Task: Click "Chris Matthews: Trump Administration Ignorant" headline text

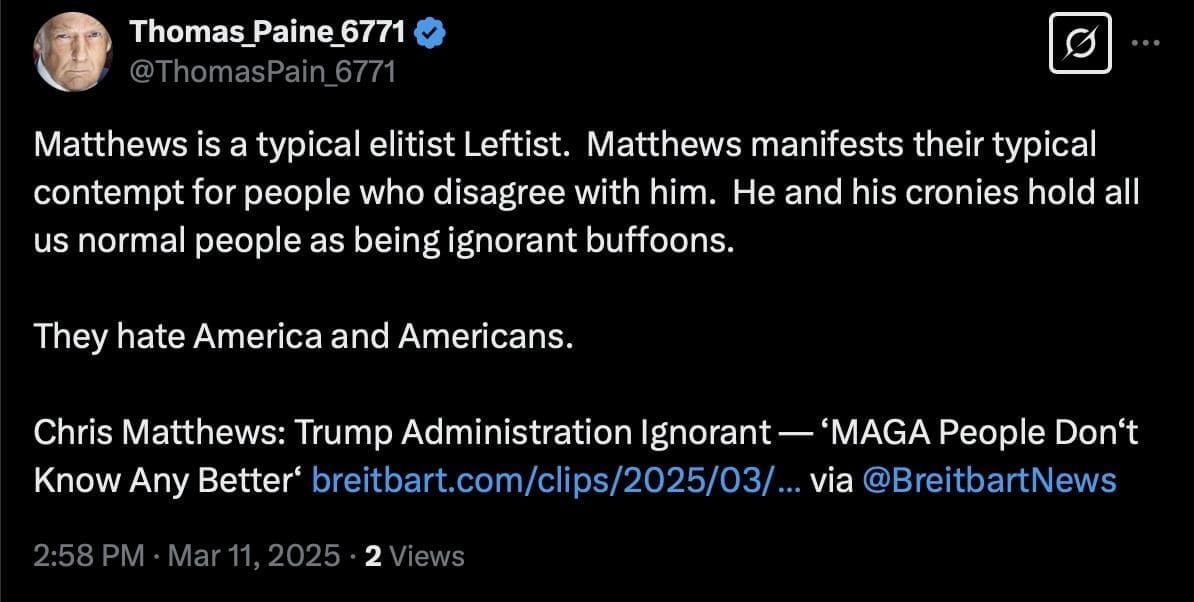Action: point(397,432)
